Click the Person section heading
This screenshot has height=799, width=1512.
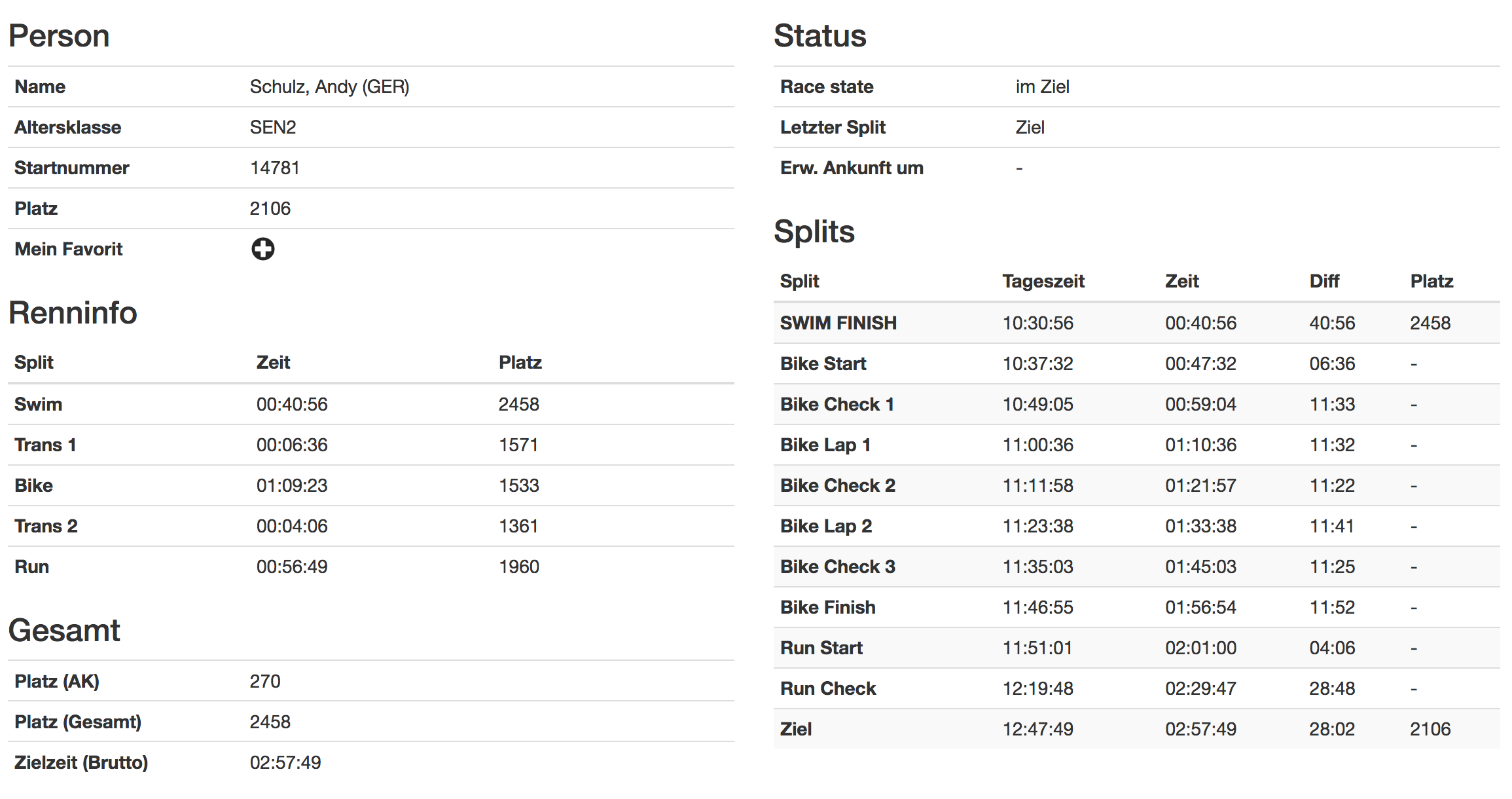(x=59, y=35)
